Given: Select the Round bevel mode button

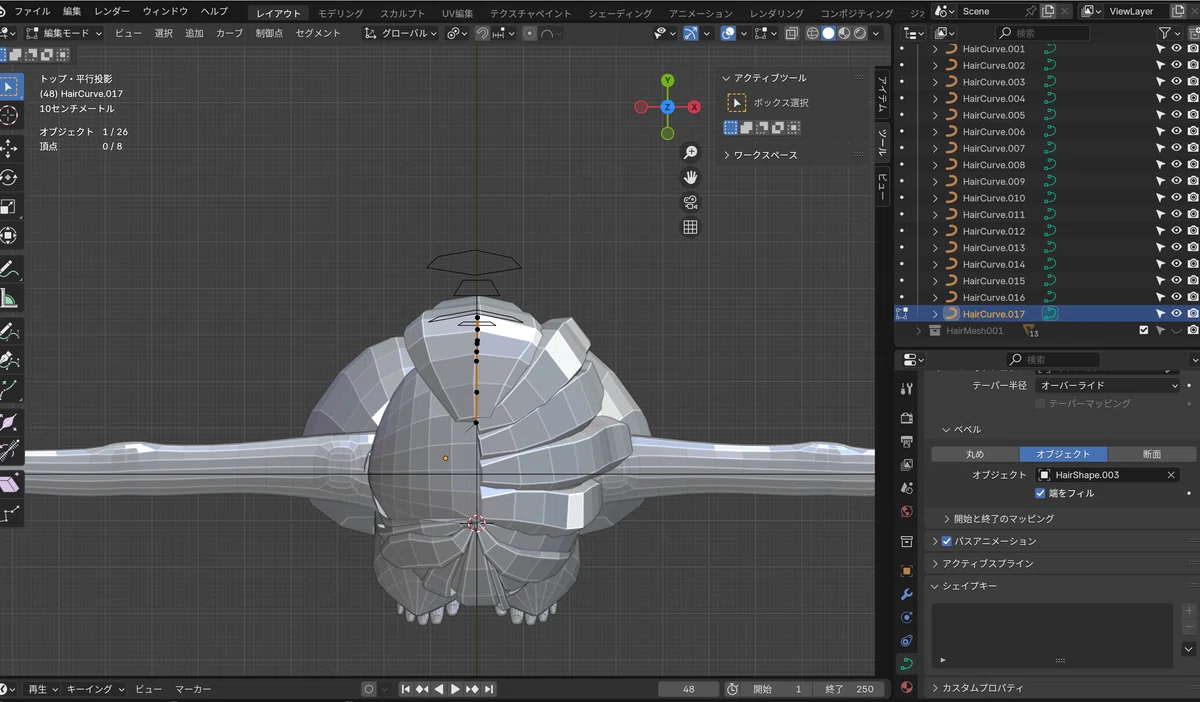Looking at the screenshot, I should pyautogui.click(x=975, y=454).
